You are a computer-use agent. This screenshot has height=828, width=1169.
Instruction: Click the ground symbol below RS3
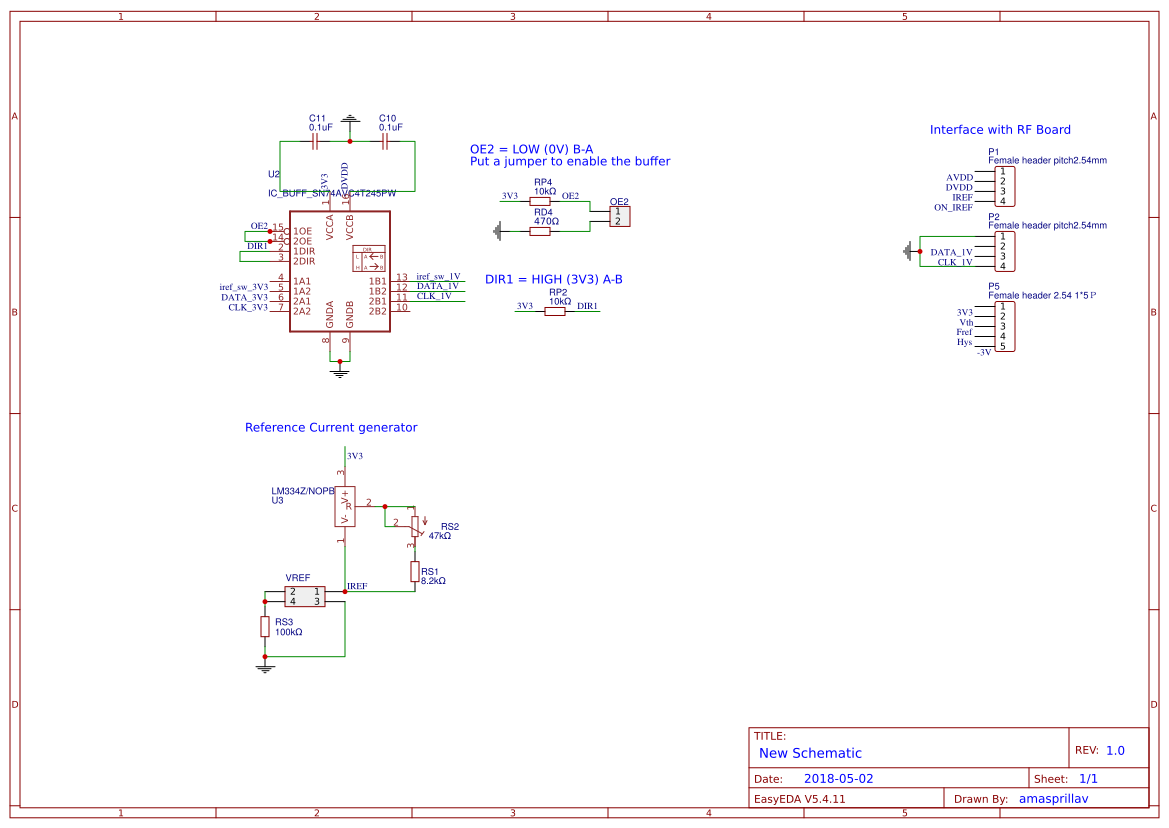(265, 668)
